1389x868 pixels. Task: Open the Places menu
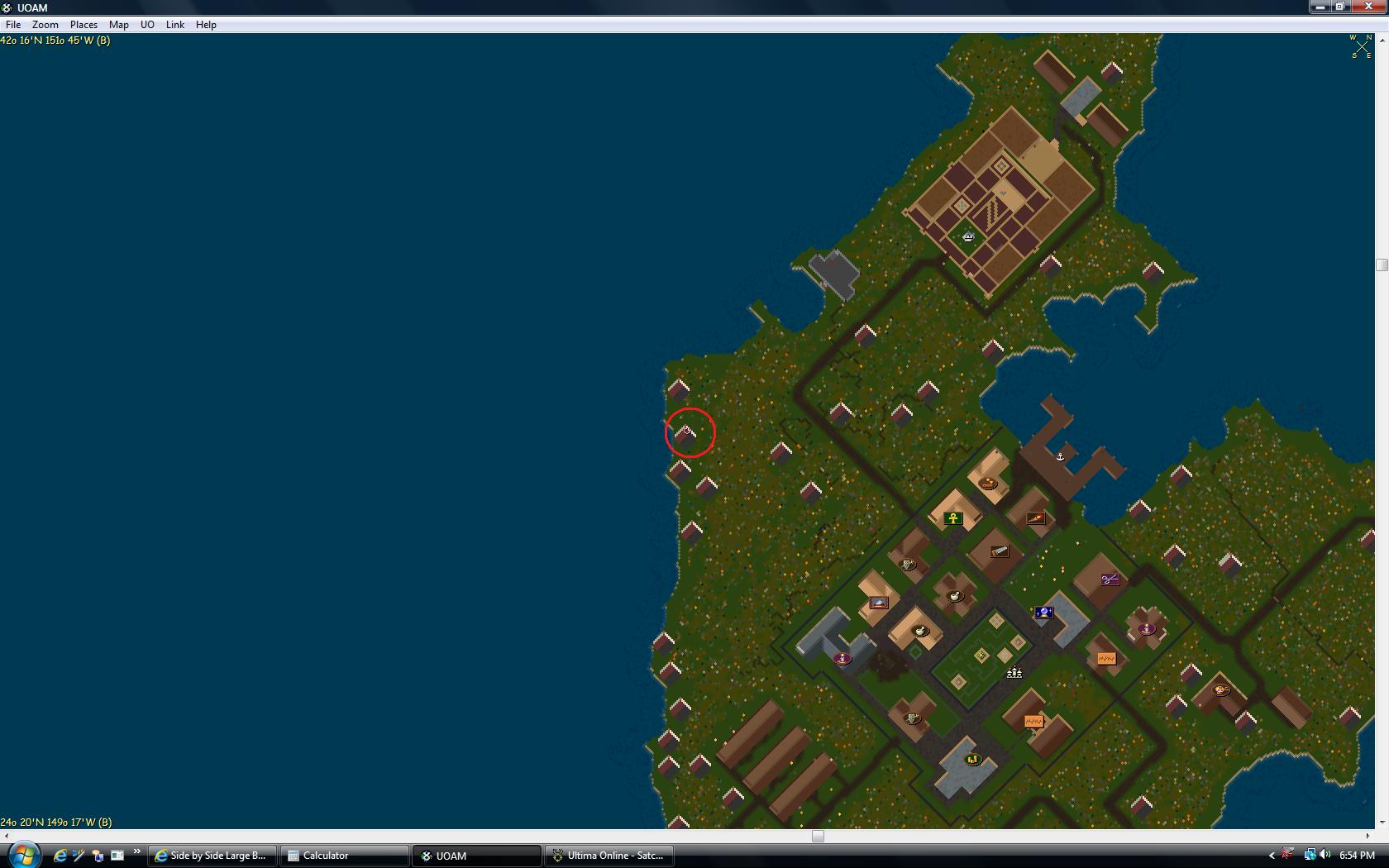tap(84, 25)
